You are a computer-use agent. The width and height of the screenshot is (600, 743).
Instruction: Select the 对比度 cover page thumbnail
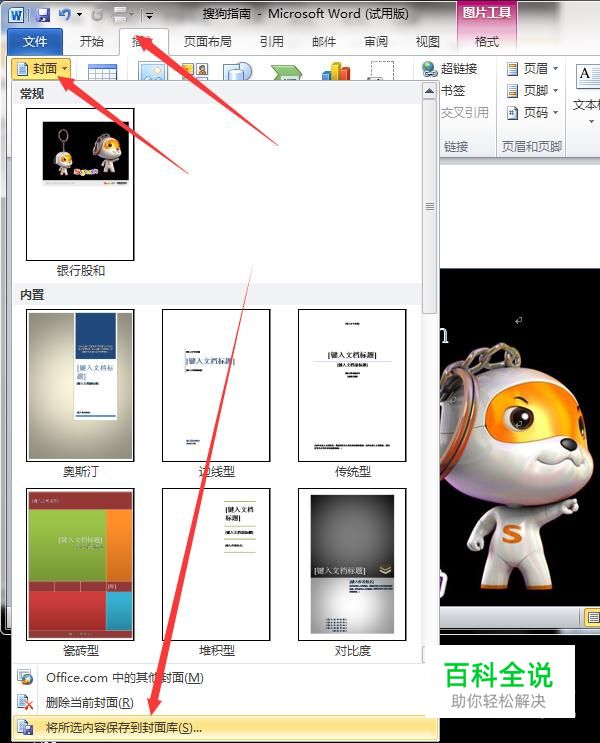(352, 564)
